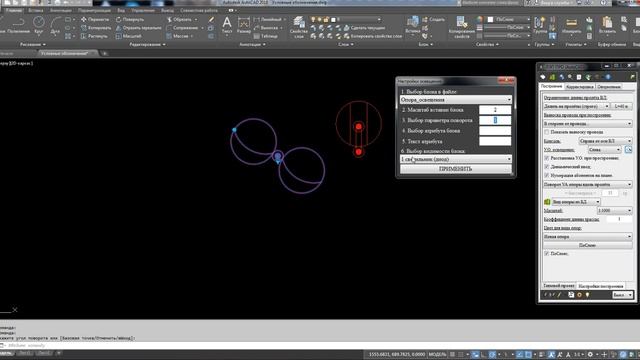Select the Polyline (Полилиния) tool
Viewport: 640px width, 360px height.
coord(18,24)
